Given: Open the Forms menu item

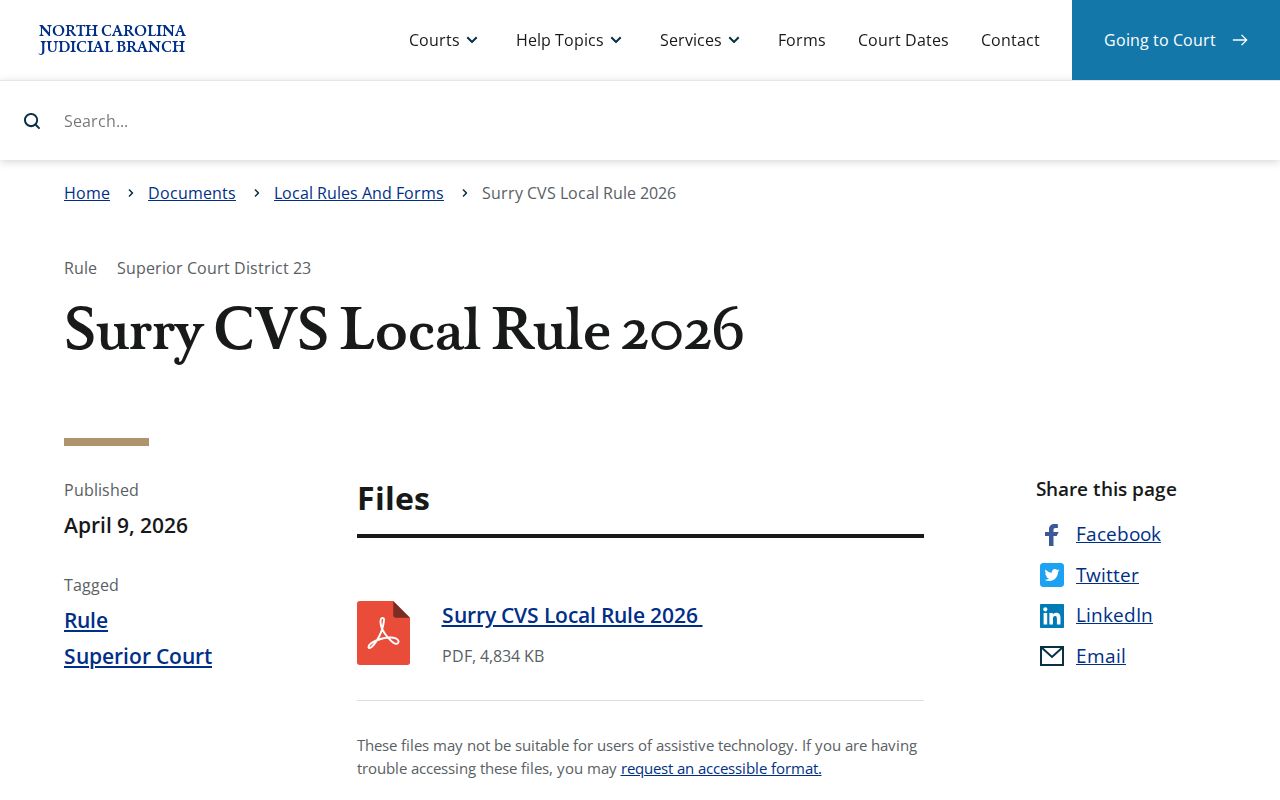Looking at the screenshot, I should tap(802, 40).
